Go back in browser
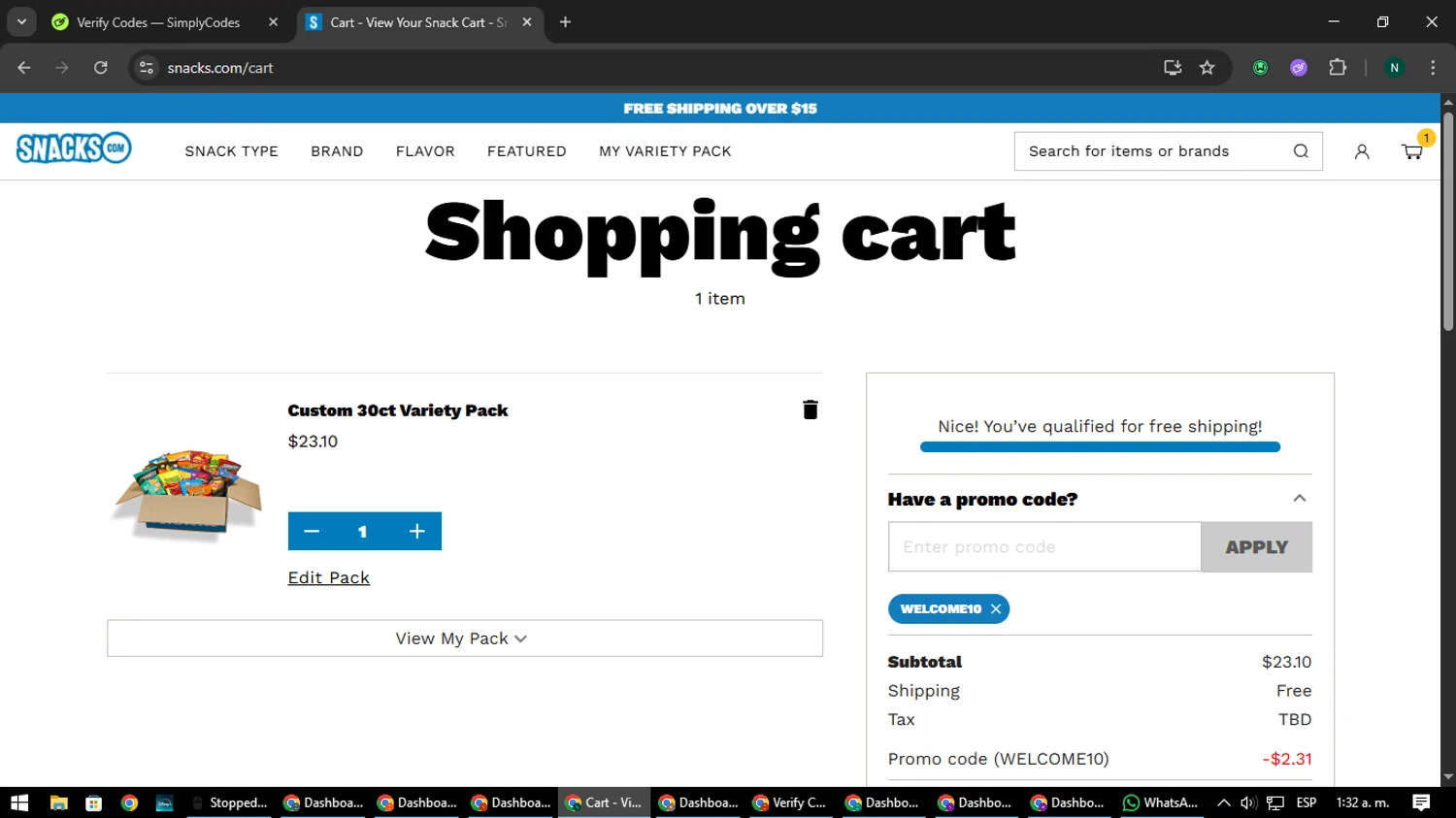The image size is (1456, 818). [24, 67]
